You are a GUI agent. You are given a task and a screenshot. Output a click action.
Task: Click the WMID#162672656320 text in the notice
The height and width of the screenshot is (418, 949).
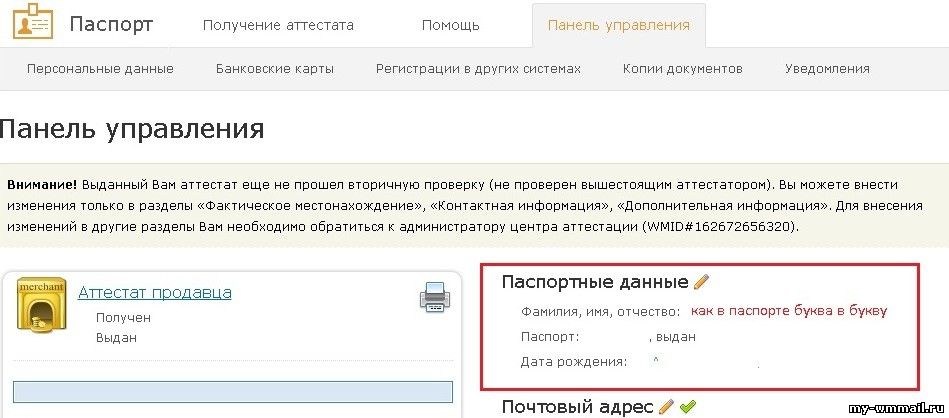click(x=717, y=228)
